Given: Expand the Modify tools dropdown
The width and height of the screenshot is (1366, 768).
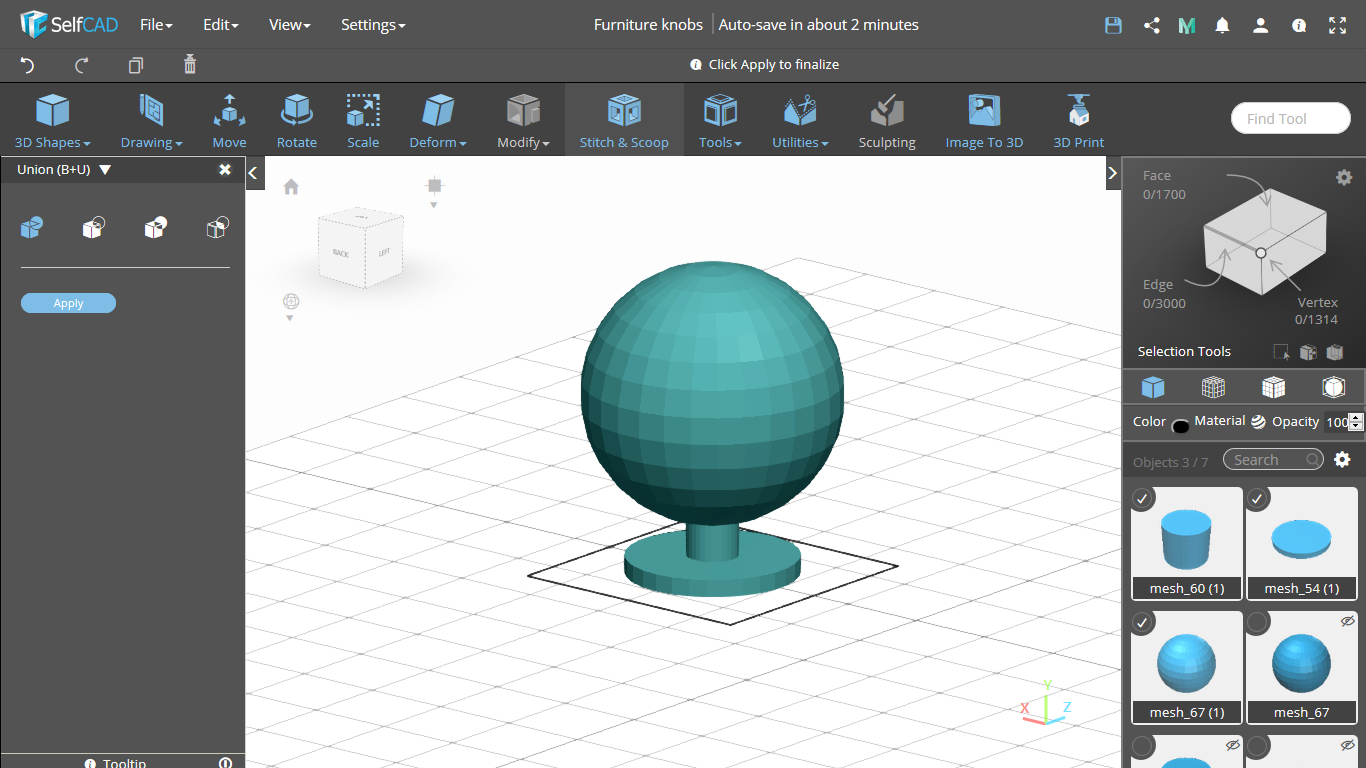Looking at the screenshot, I should 523,121.
